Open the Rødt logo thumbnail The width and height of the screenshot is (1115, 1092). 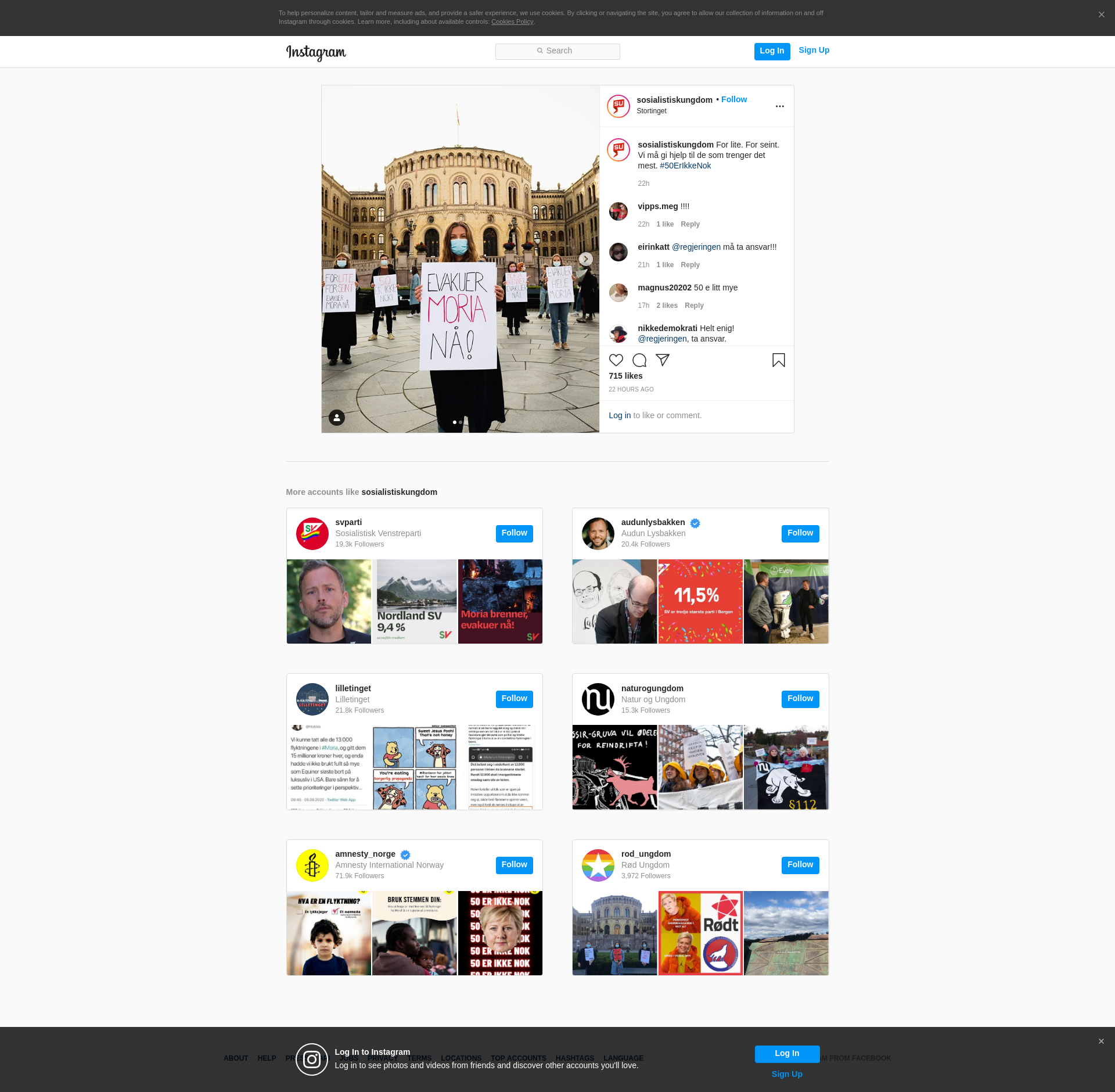coord(700,933)
